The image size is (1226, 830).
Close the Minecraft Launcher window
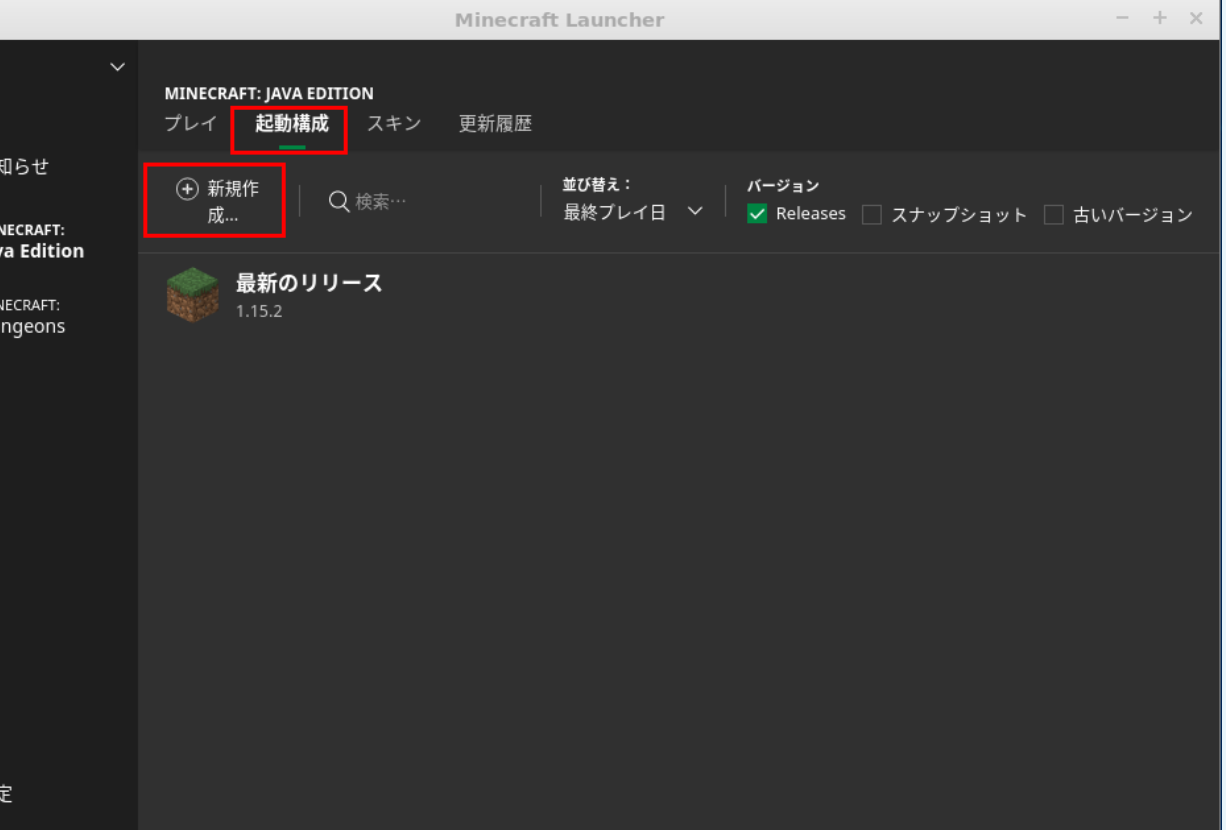(x=1196, y=19)
